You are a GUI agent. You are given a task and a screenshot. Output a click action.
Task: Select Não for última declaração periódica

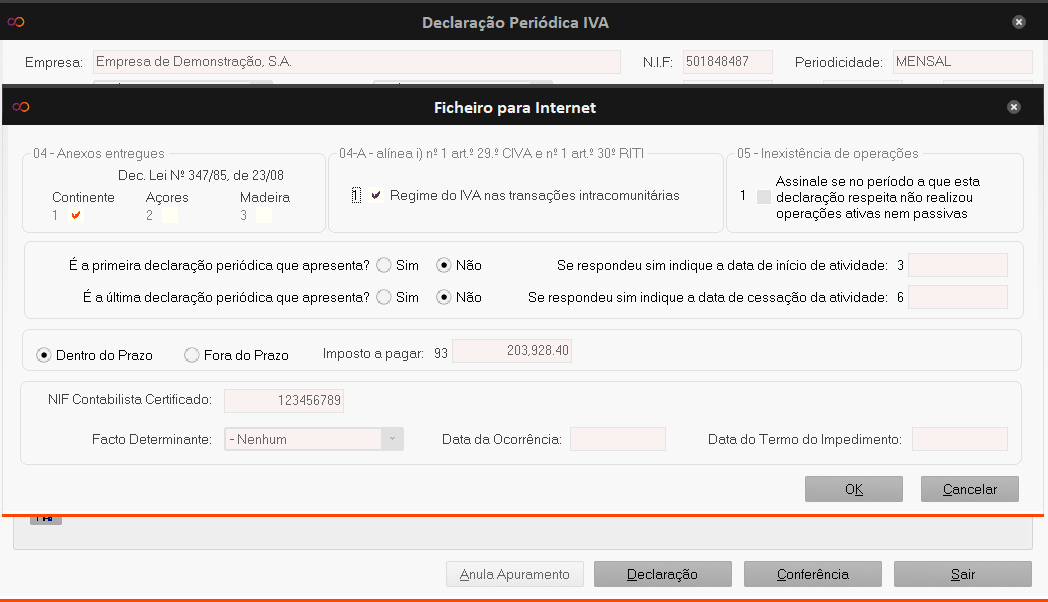pyautogui.click(x=444, y=297)
